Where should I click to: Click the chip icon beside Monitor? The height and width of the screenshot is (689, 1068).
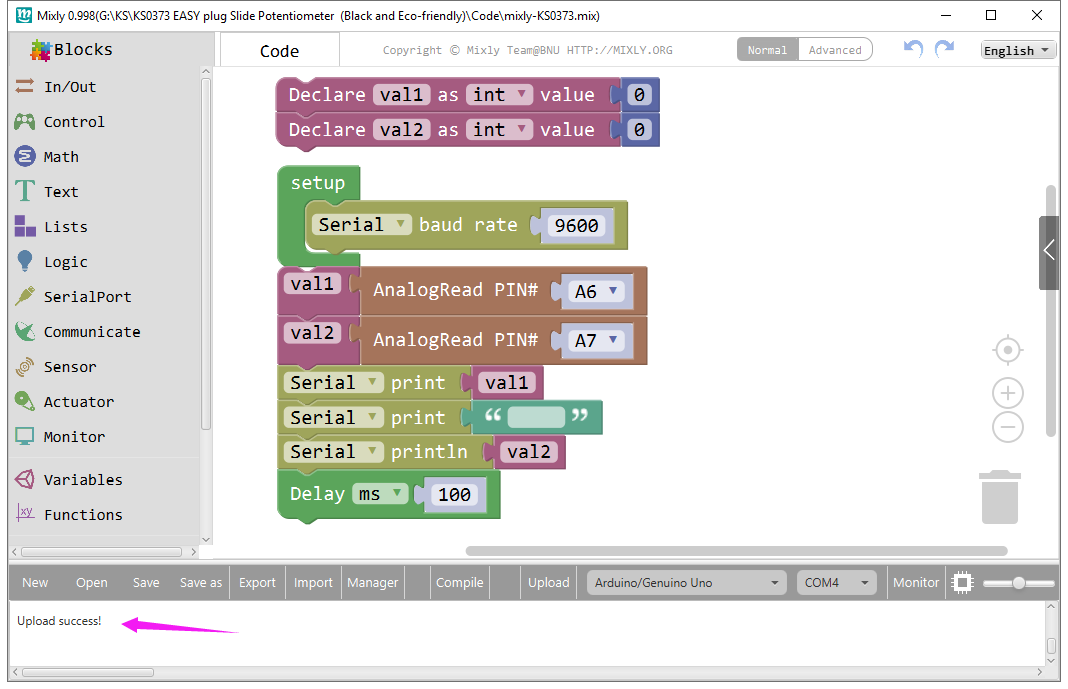point(962,582)
